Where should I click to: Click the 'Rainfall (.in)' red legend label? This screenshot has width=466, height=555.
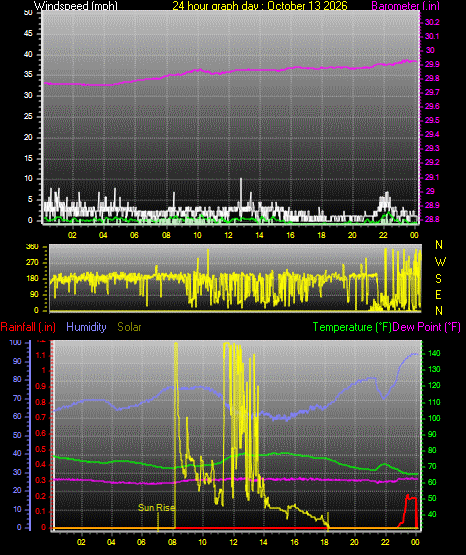(28, 327)
